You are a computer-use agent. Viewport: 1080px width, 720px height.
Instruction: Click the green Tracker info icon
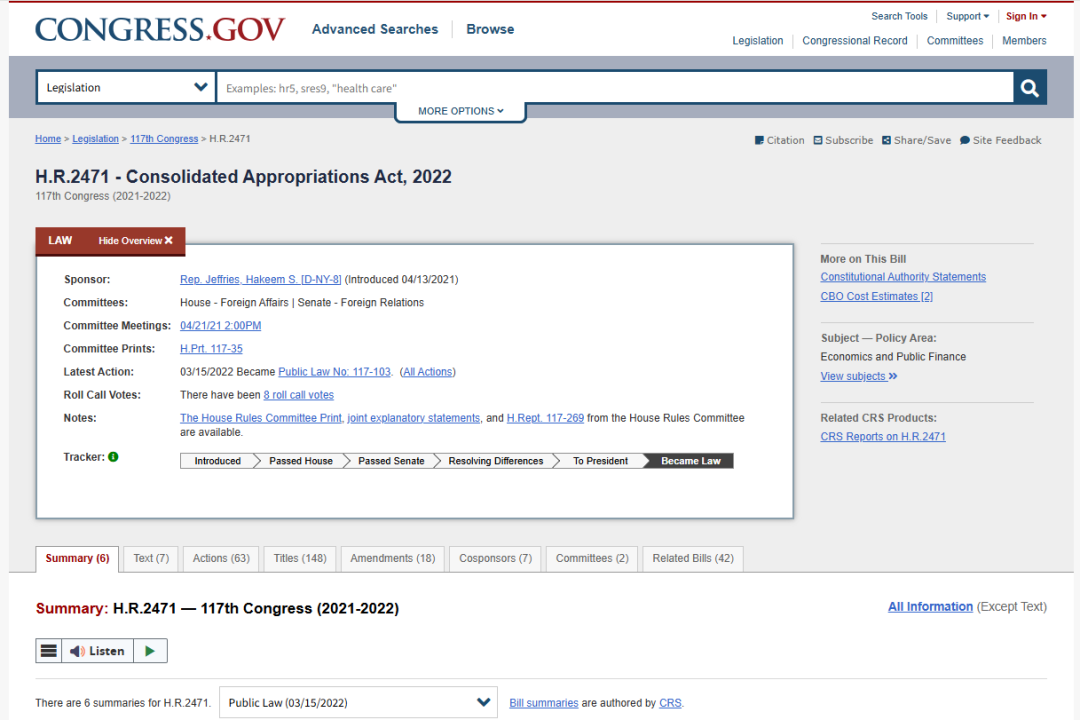(x=113, y=457)
